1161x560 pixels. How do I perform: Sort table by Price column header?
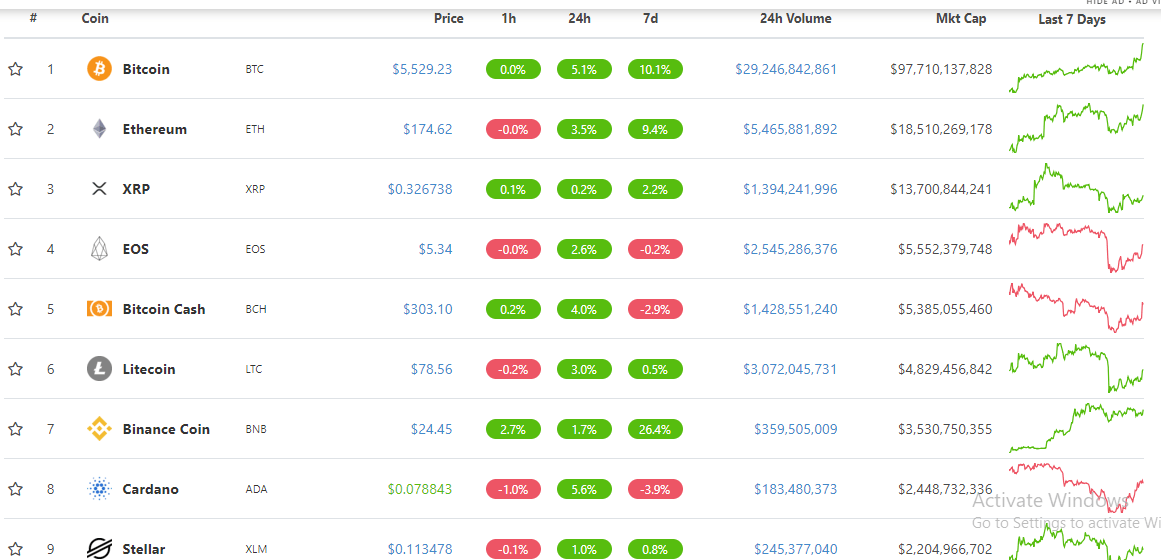(x=449, y=19)
